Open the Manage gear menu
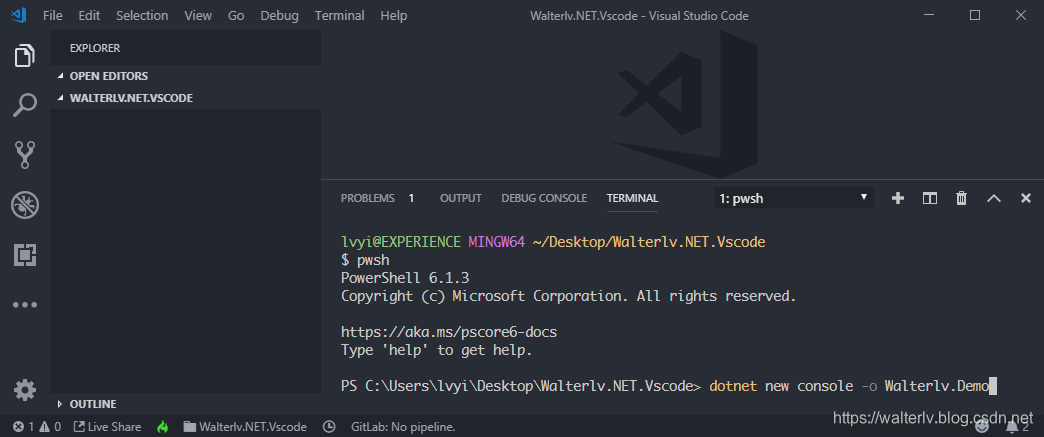This screenshot has height=437, width=1044. 25,390
